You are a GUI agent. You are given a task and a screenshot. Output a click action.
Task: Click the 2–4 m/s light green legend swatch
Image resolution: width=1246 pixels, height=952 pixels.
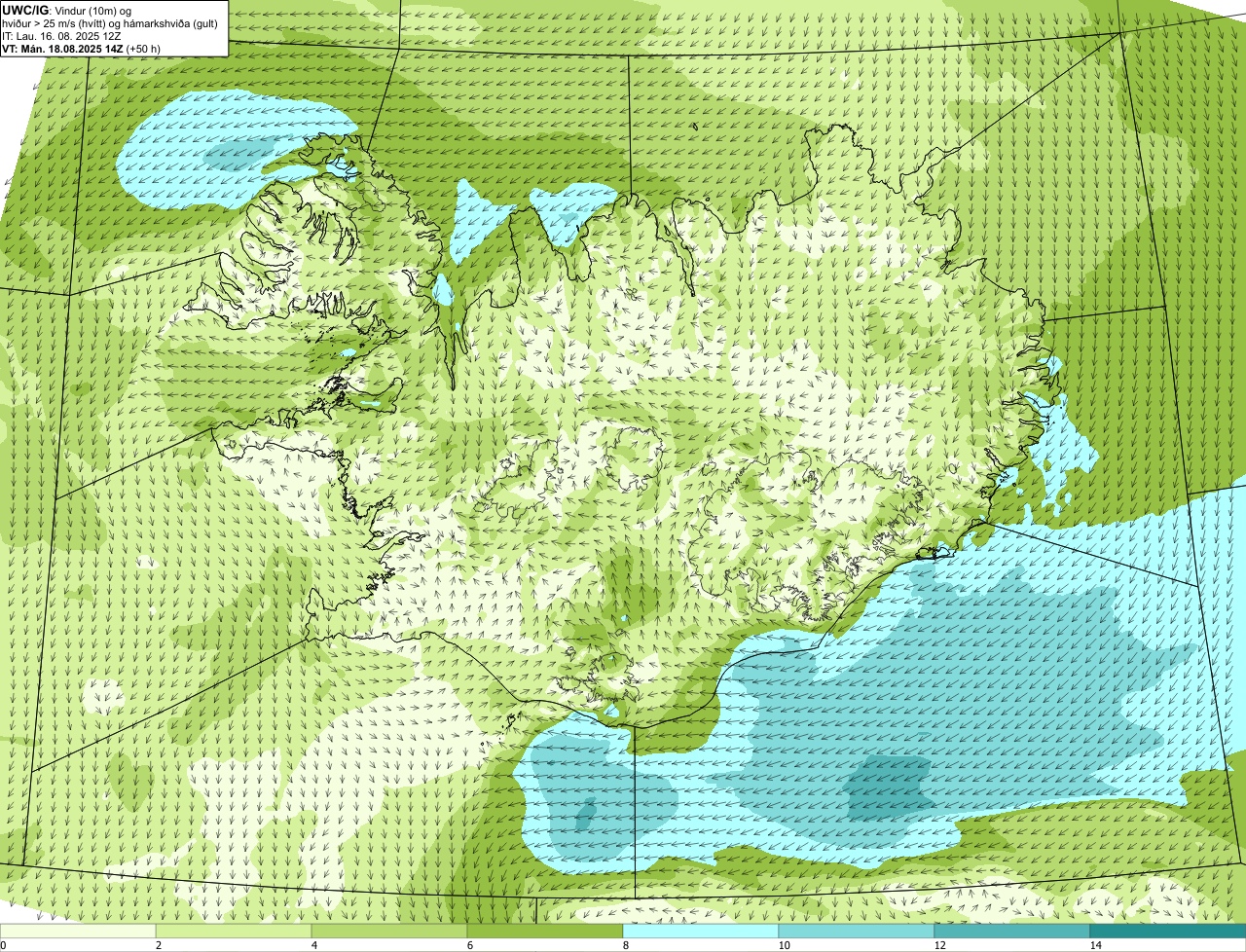(234, 931)
